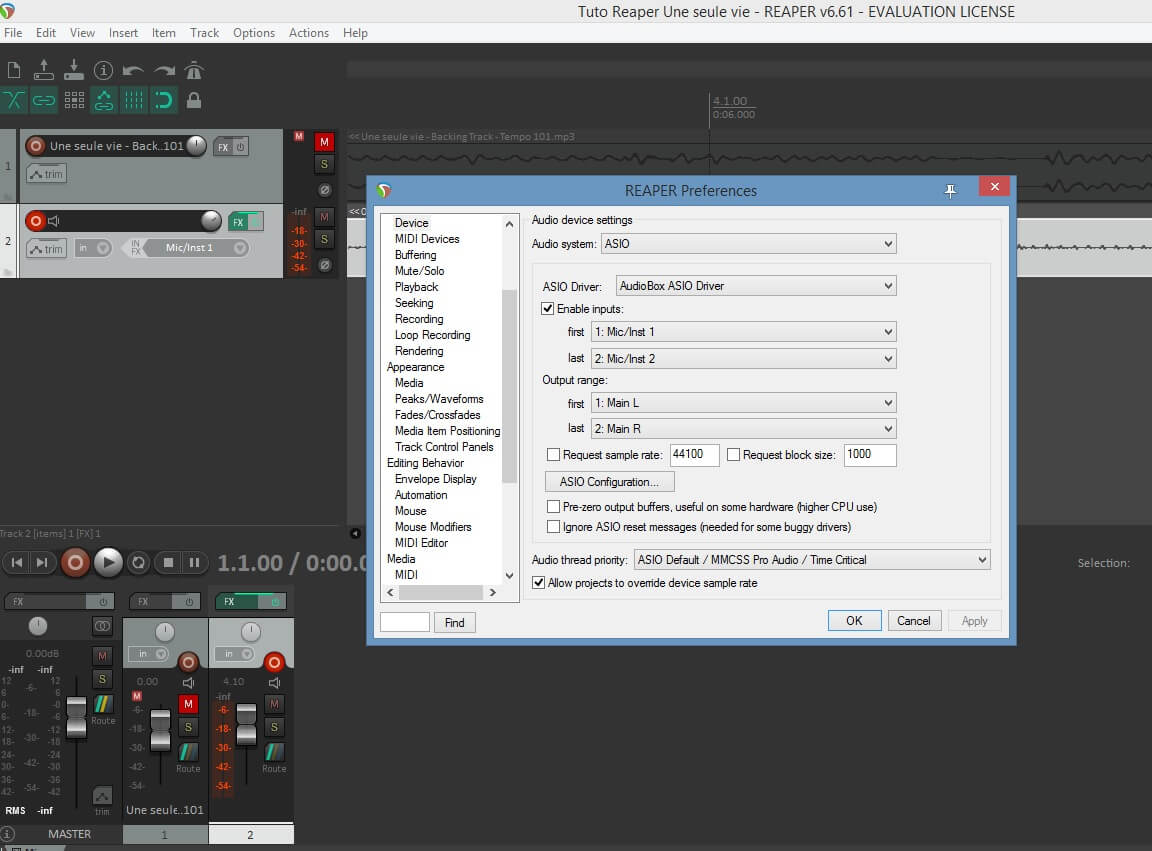
Task: Open track 2 mixer Route icon
Action: coord(274,752)
